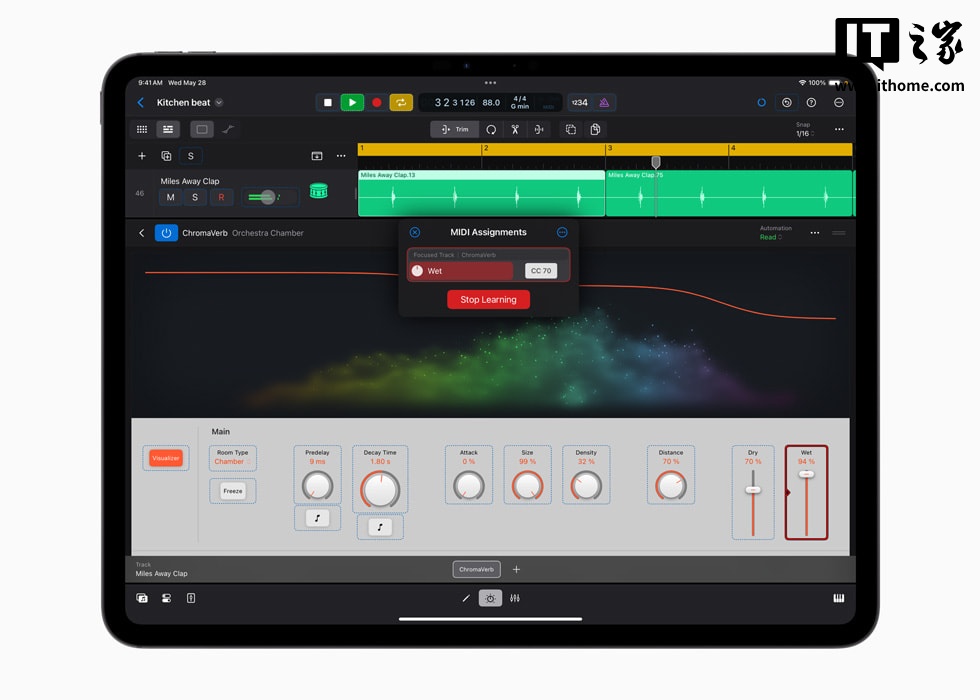The width and height of the screenshot is (980, 700).
Task: Click the track header import icon
Action: [317, 156]
